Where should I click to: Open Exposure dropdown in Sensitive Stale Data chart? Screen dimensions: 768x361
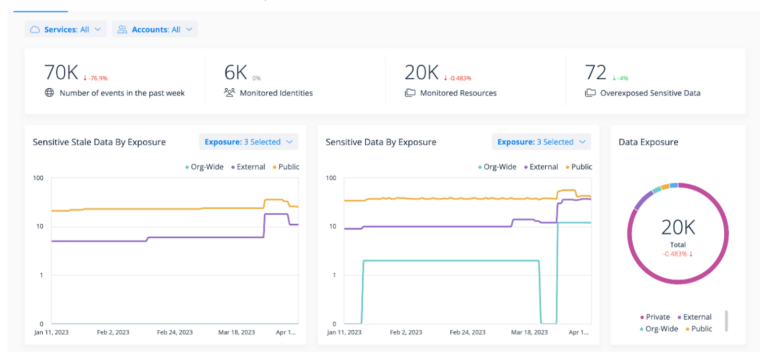pyautogui.click(x=248, y=142)
